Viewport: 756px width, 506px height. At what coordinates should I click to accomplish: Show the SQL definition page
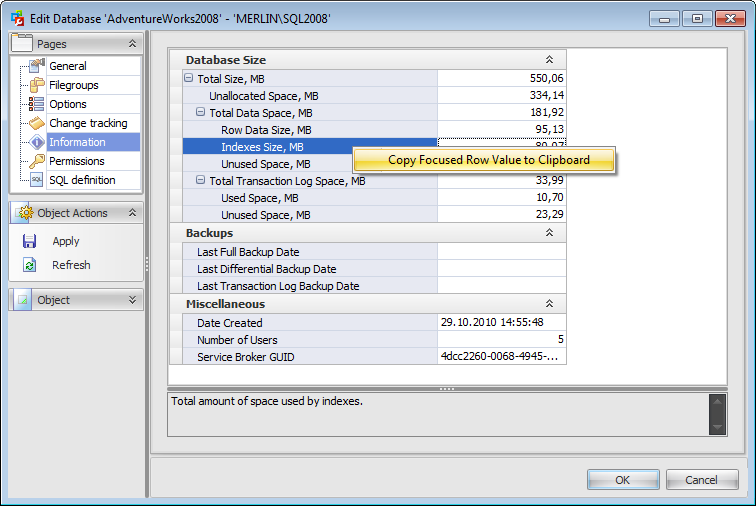click(x=82, y=180)
